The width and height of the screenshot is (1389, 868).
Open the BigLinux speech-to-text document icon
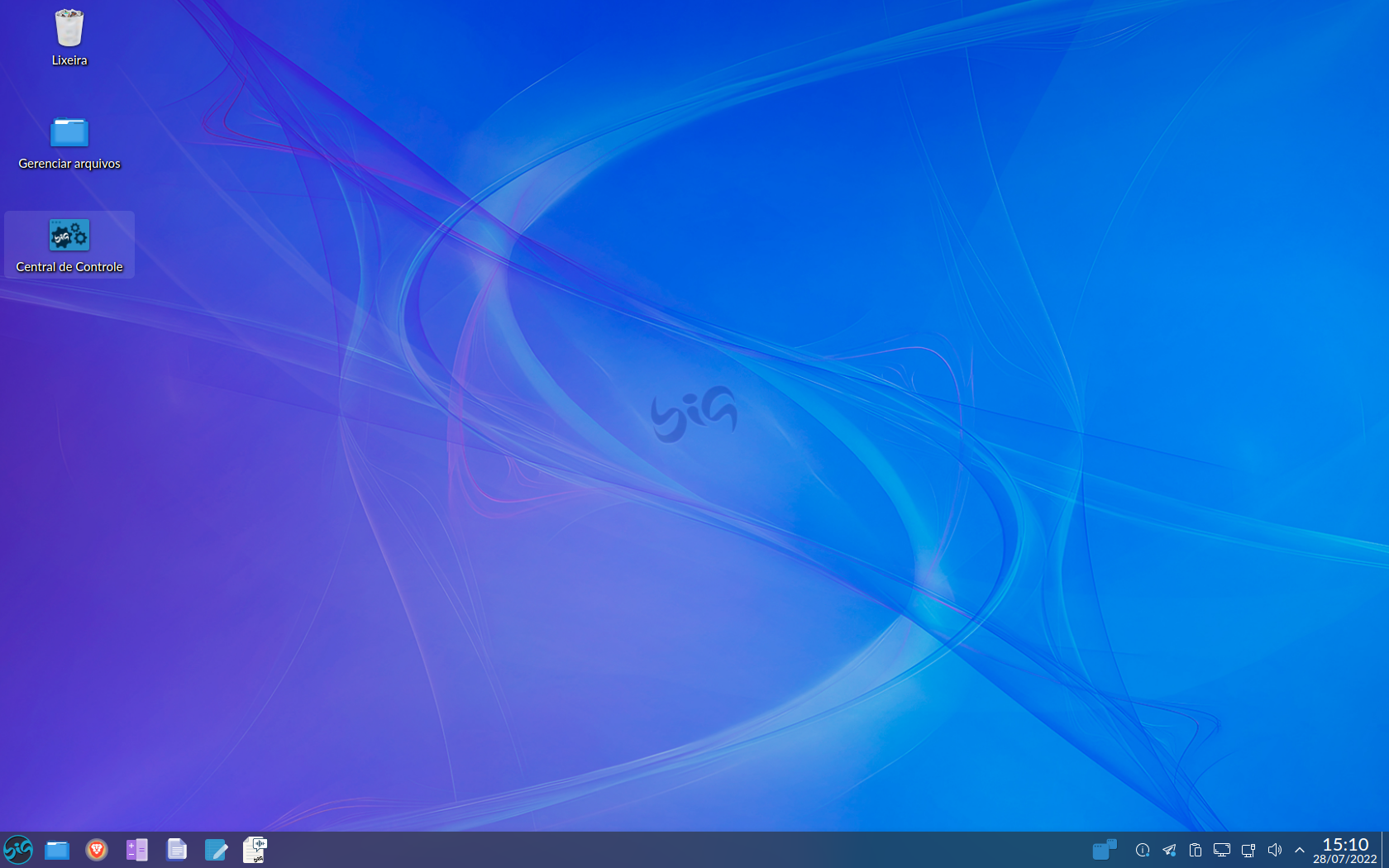click(255, 850)
